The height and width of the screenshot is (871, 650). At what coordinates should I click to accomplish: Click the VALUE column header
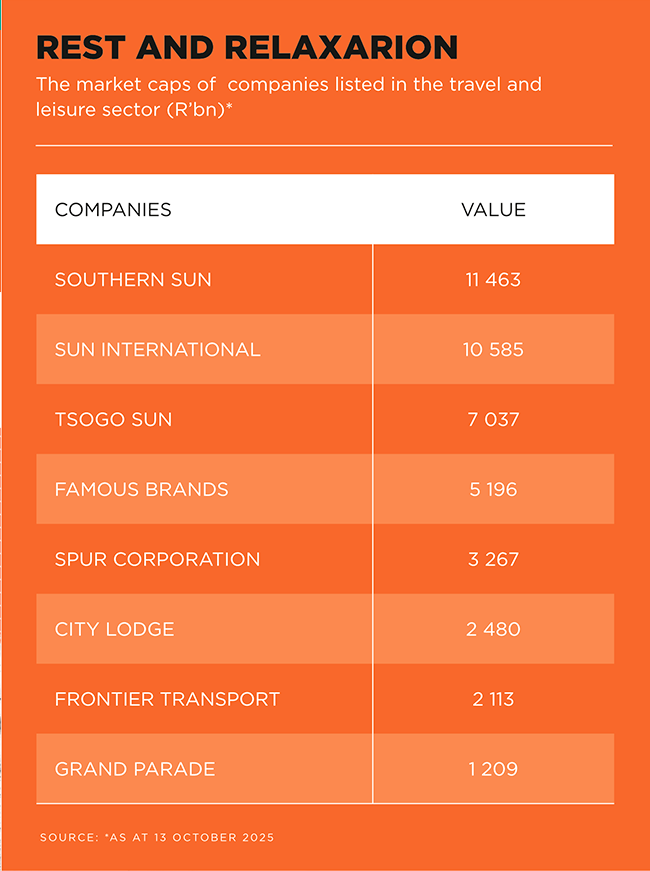click(493, 210)
